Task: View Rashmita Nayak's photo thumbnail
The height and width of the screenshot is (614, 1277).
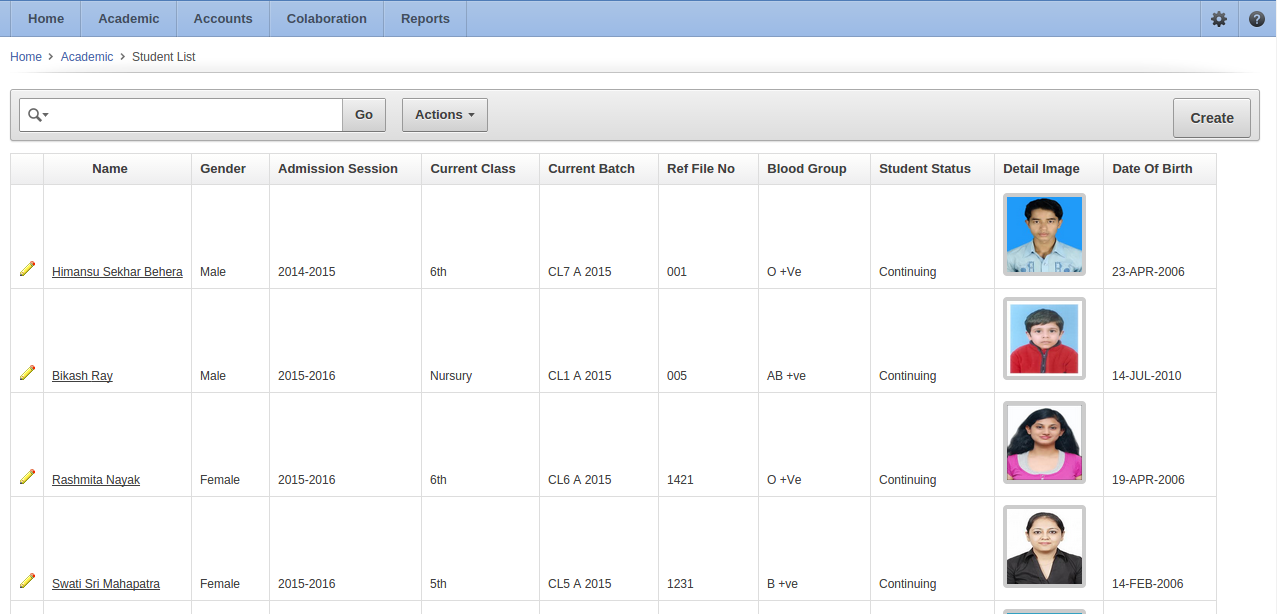Action: click(x=1044, y=442)
